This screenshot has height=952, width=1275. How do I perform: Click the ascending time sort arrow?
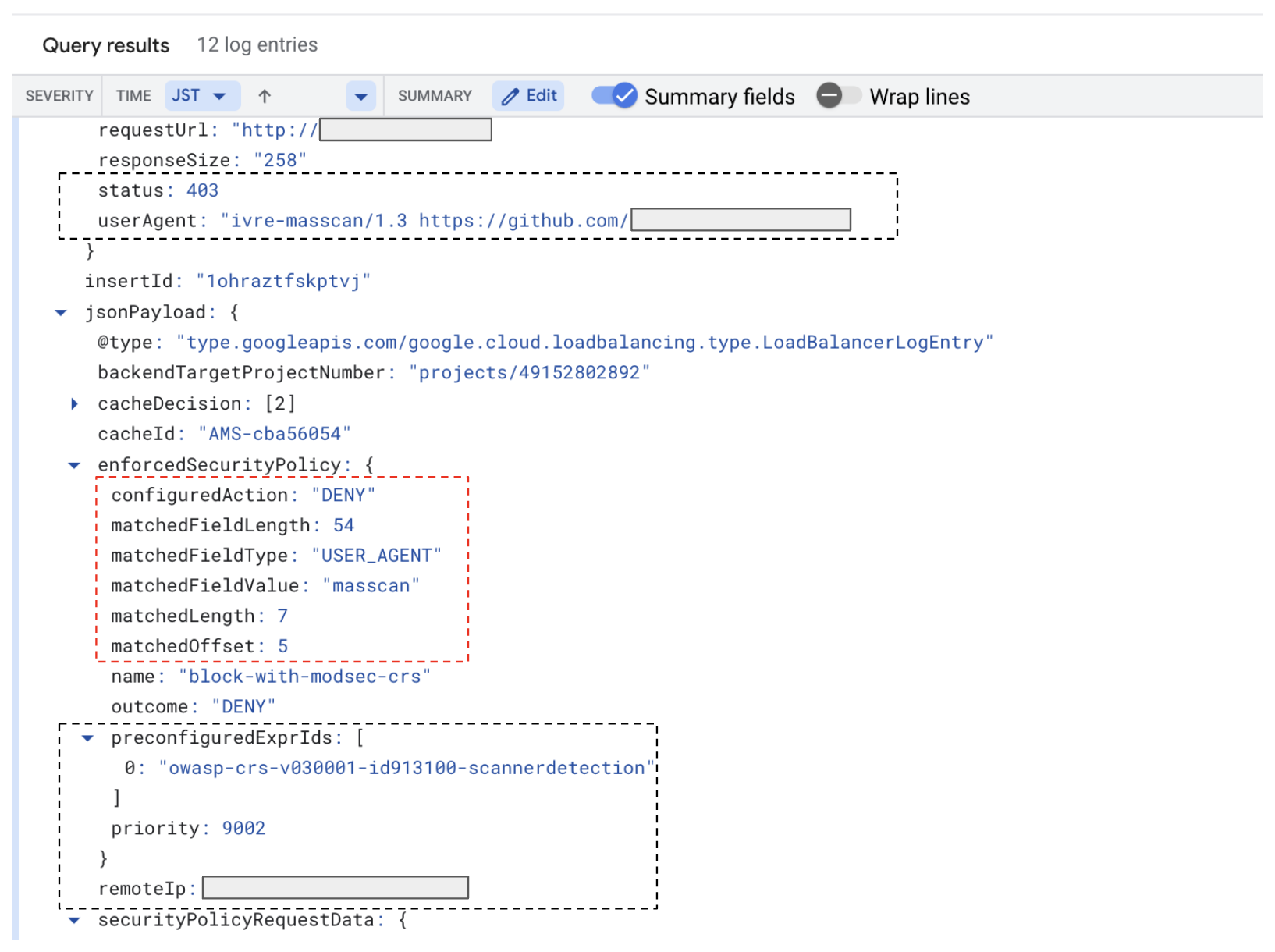265,96
